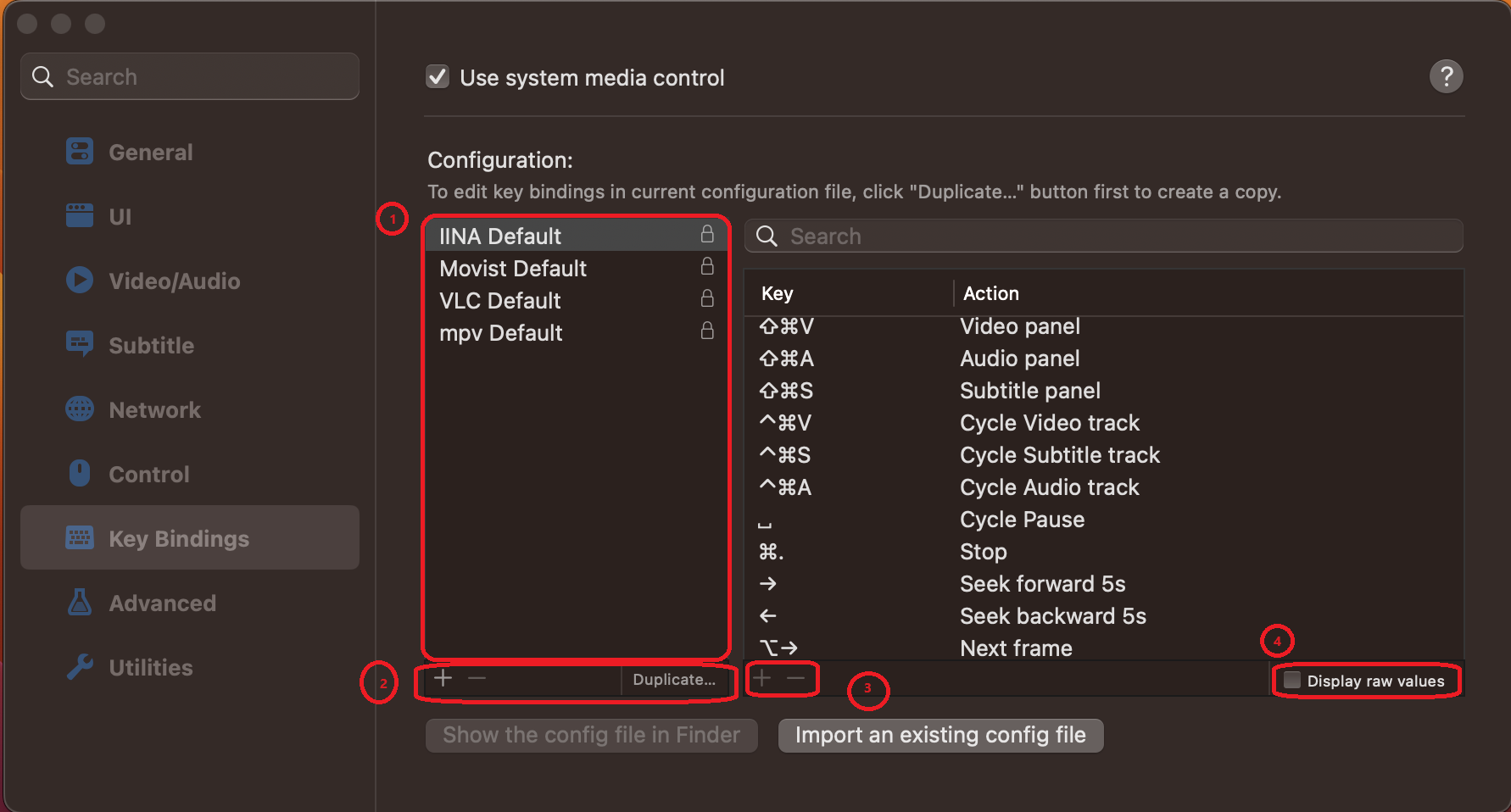This screenshot has width=1511, height=812.
Task: Open the Control preferences section
Action: [149, 474]
